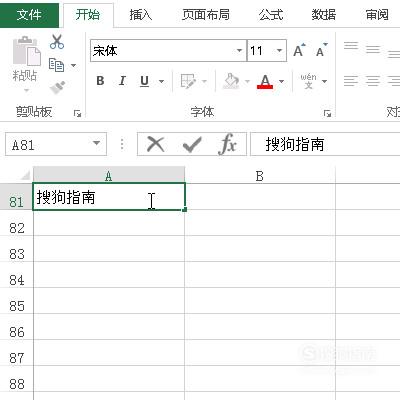400x400 pixels.
Task: Switch to the 审阅 tab
Action: pos(377,14)
